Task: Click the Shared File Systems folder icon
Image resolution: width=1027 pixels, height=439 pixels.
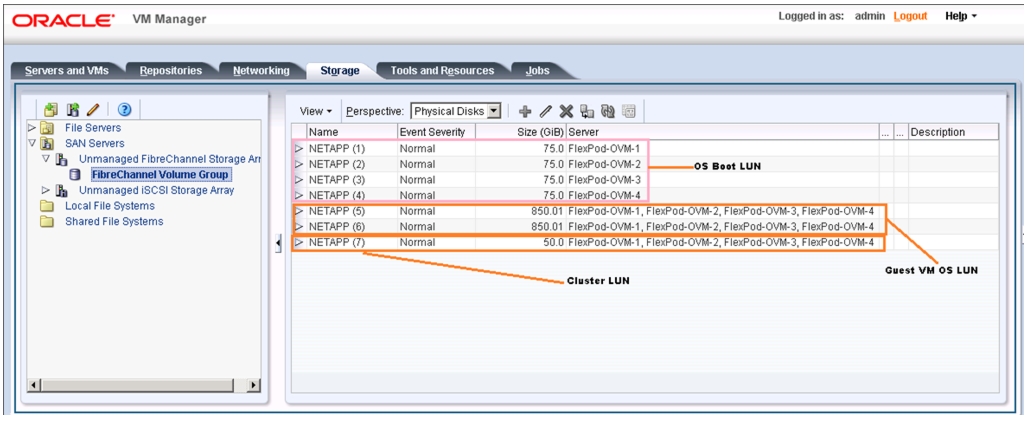Action: coord(47,221)
